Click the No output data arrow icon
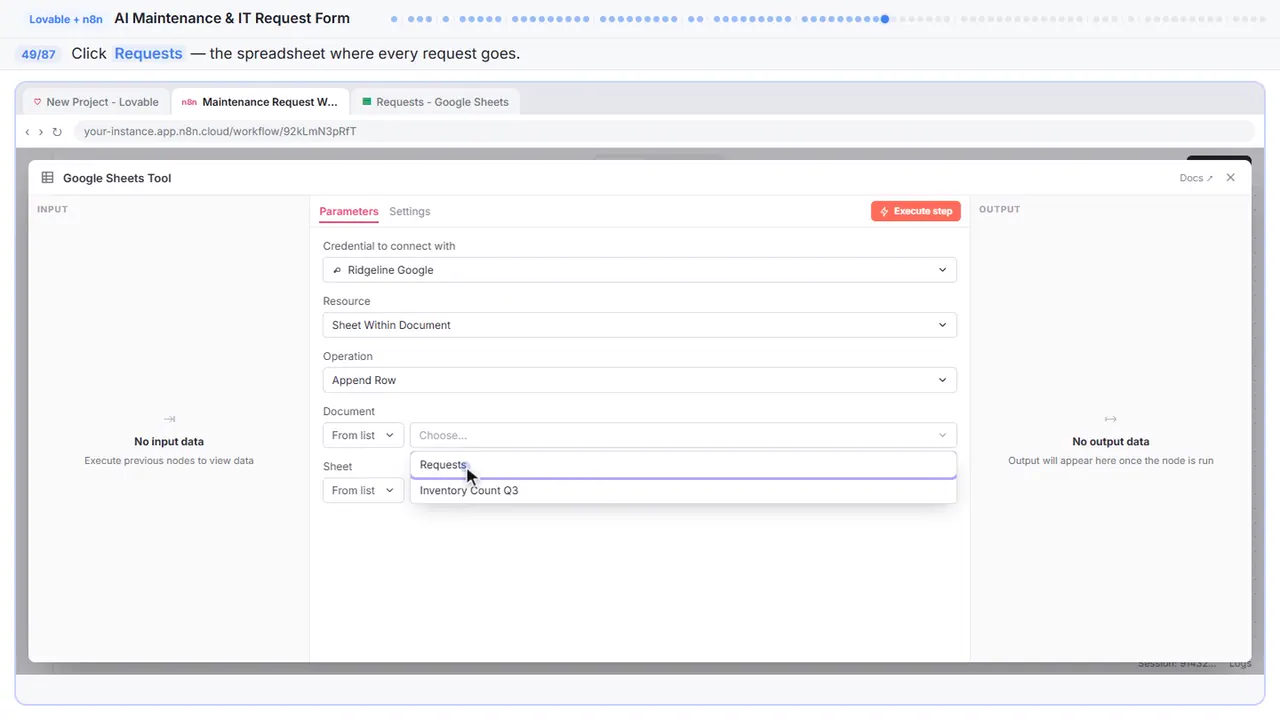Image resolution: width=1280 pixels, height=720 pixels. [1110, 419]
